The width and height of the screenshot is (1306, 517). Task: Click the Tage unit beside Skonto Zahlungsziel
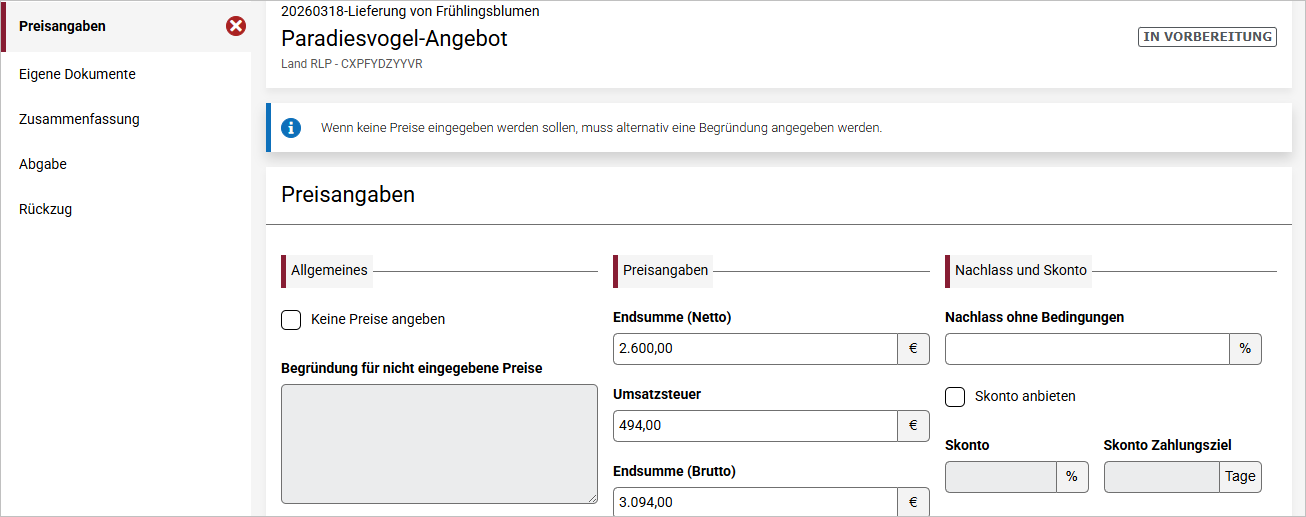[1240, 477]
